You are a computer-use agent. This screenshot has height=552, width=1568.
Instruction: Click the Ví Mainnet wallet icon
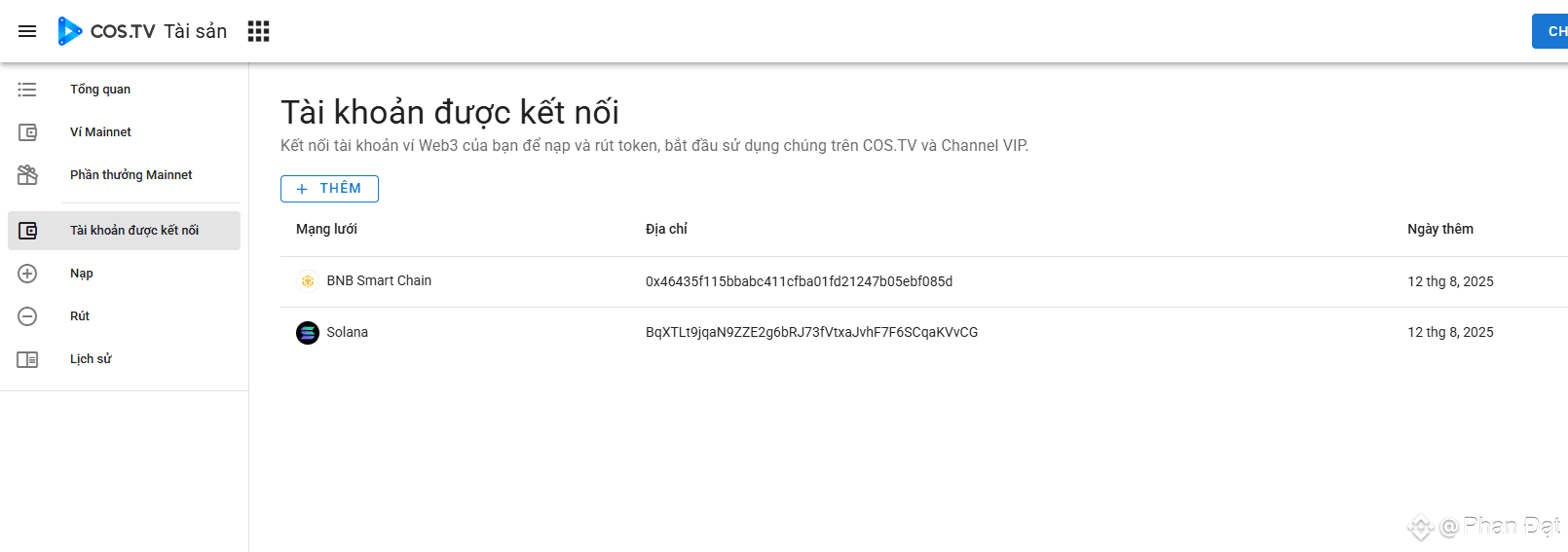tap(27, 132)
